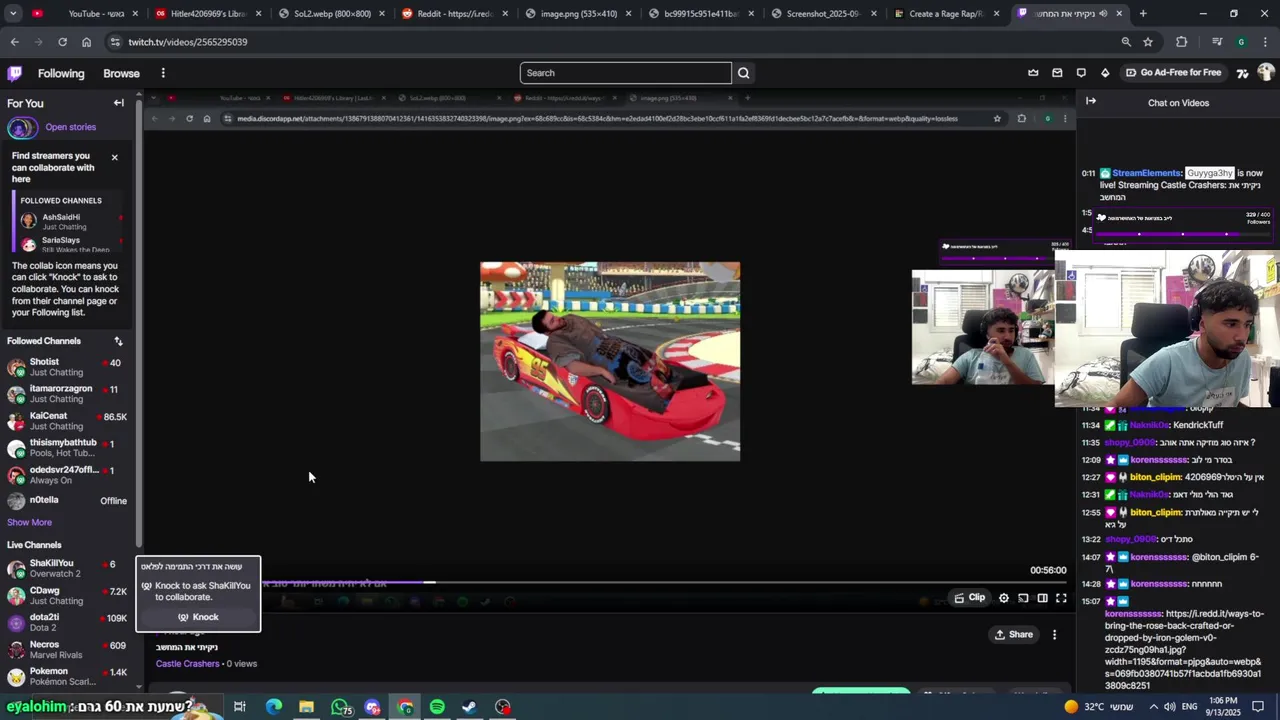Open Necros Marvel Rivals channel
1280x720 pixels.
coord(66,650)
